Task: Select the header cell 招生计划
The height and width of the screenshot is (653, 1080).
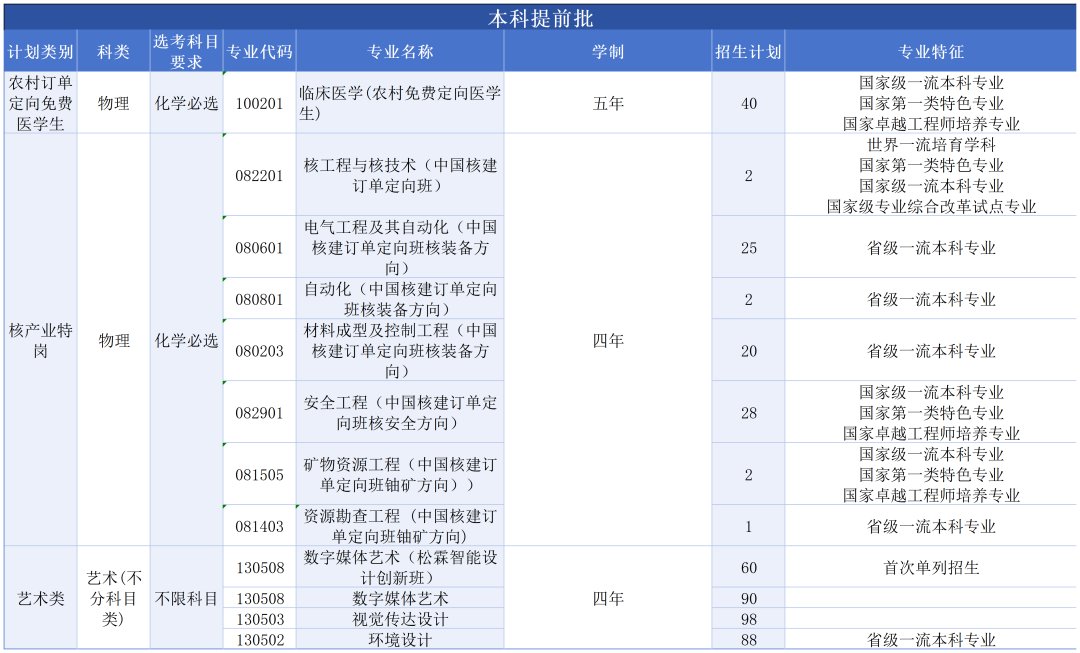Action: [749, 51]
